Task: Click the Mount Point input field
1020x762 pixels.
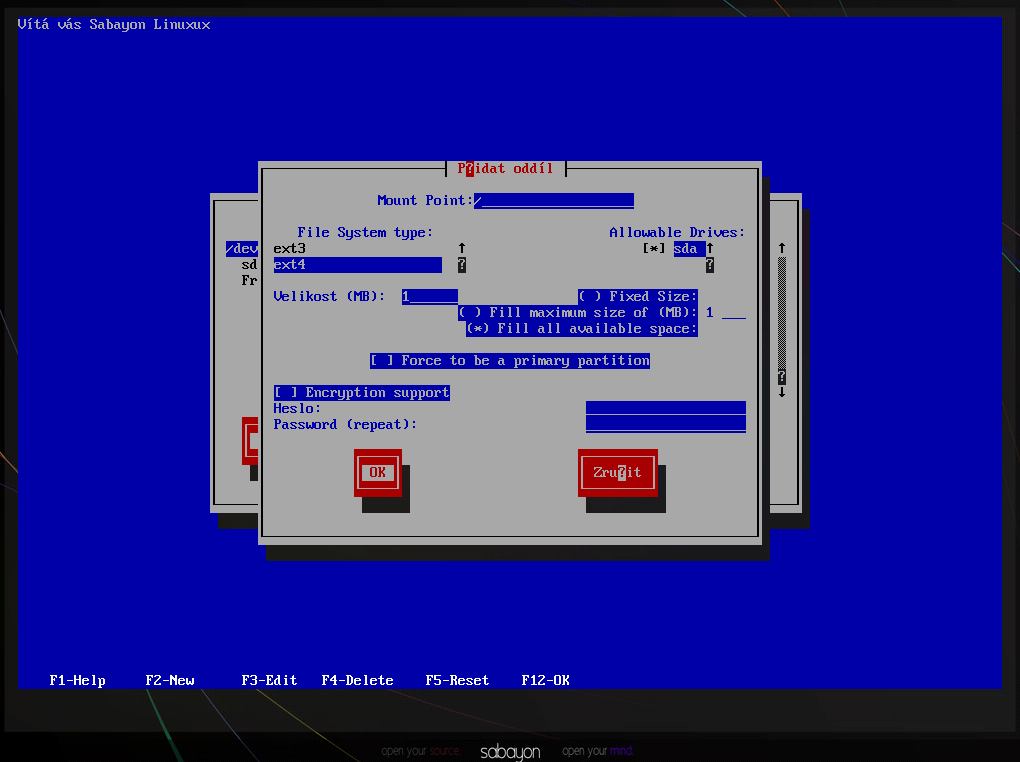Action: (x=554, y=200)
